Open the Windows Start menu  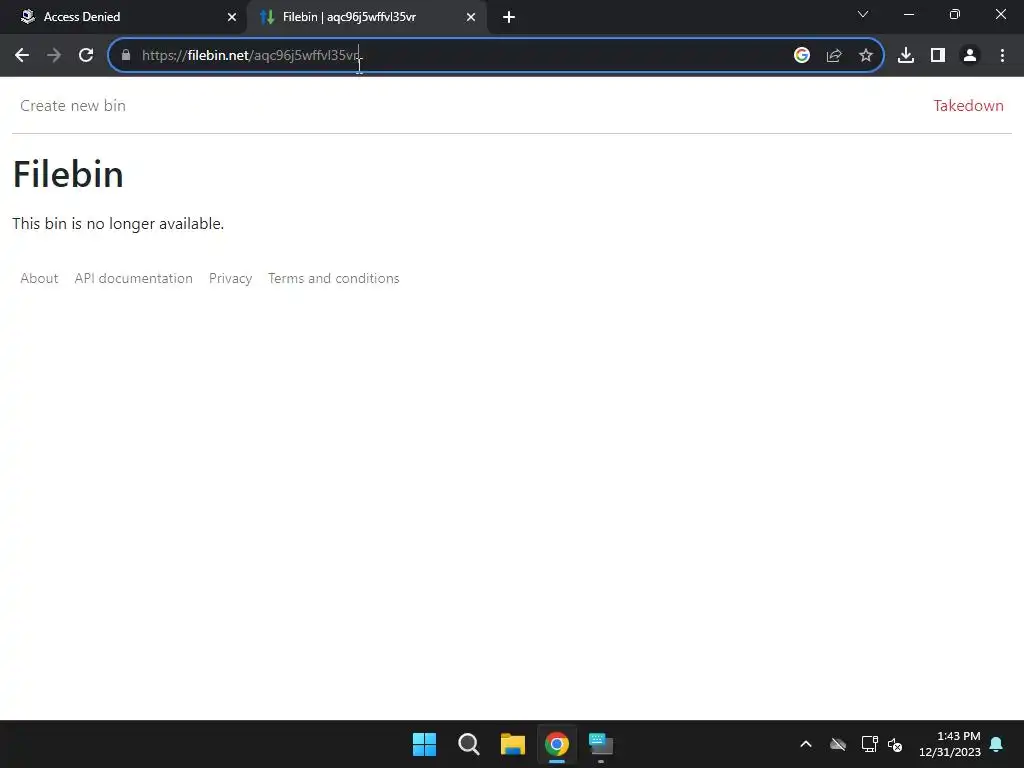coord(424,744)
